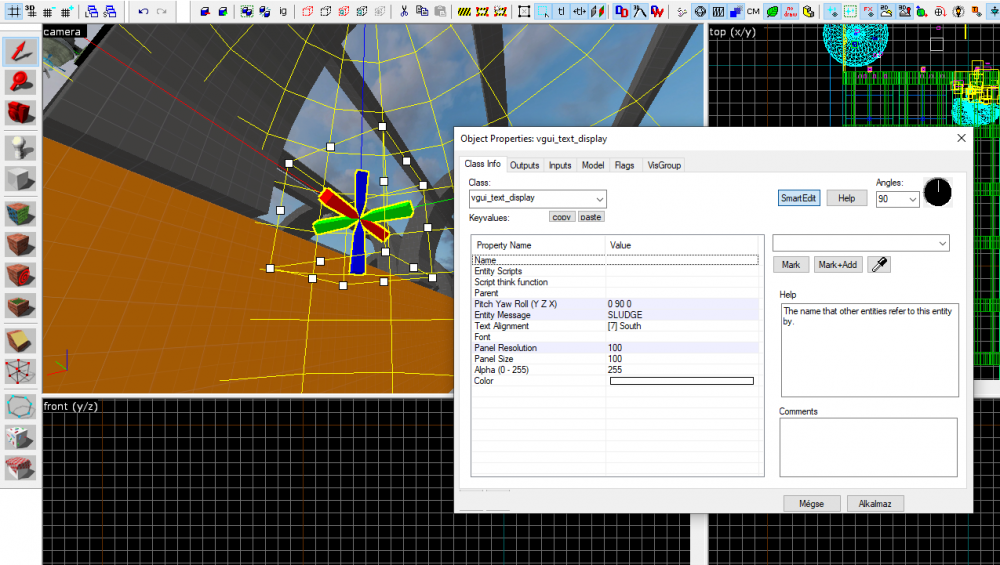The height and width of the screenshot is (565, 1000).
Task: Open the empty value dropdown above Mark
Action: point(860,243)
